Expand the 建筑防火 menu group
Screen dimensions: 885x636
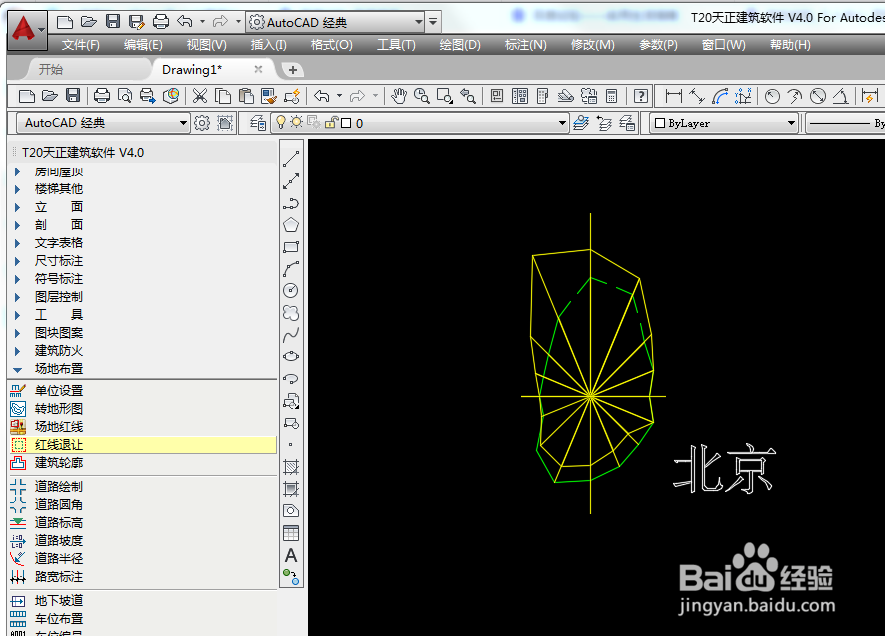[x=17, y=351]
